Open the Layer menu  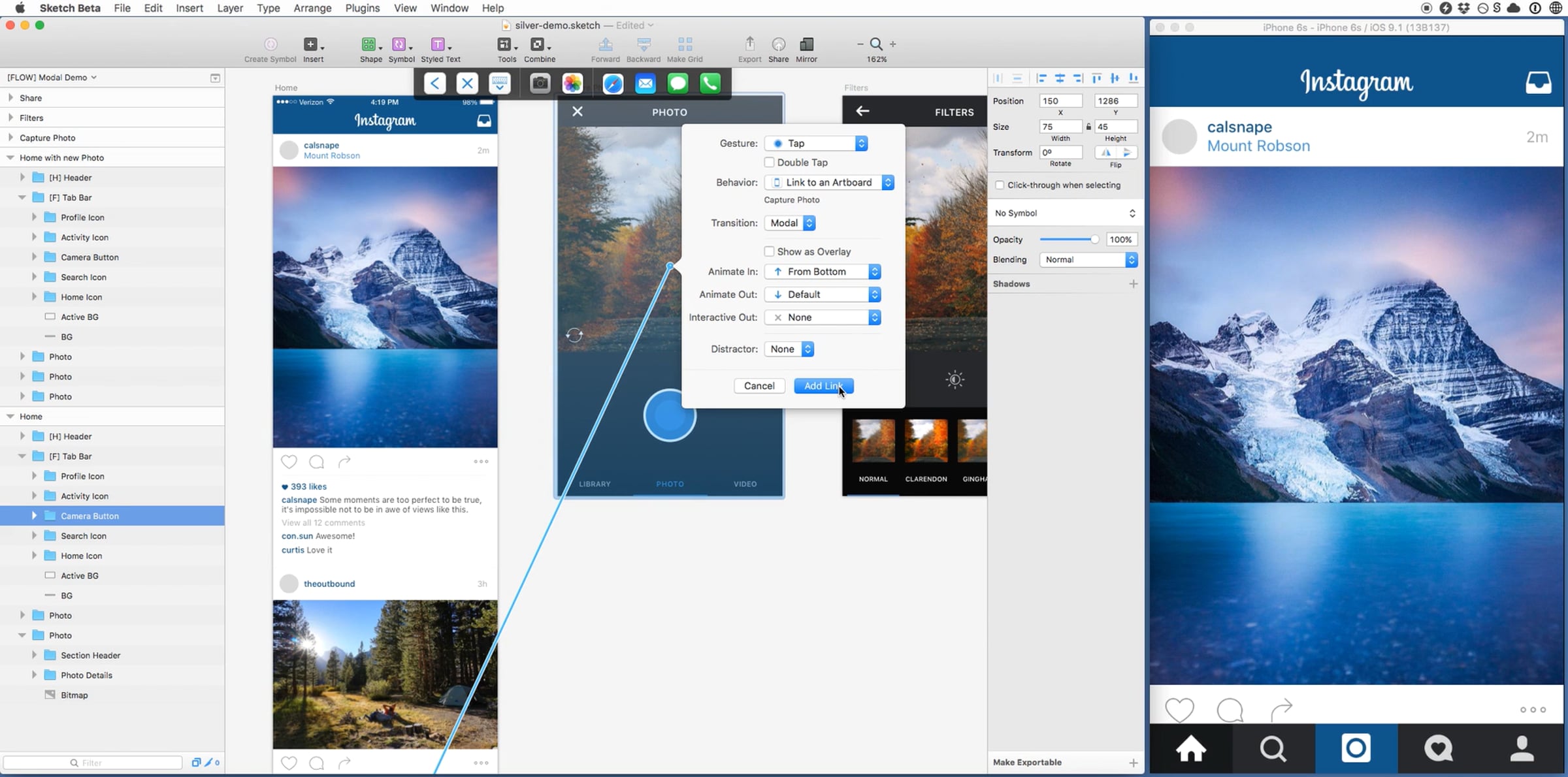click(230, 8)
